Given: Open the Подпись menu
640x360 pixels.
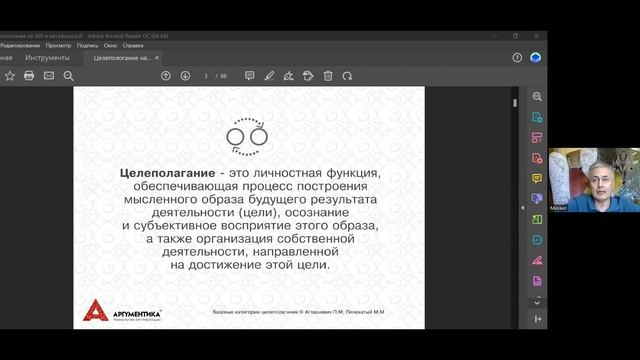Looking at the screenshot, I should [87, 46].
